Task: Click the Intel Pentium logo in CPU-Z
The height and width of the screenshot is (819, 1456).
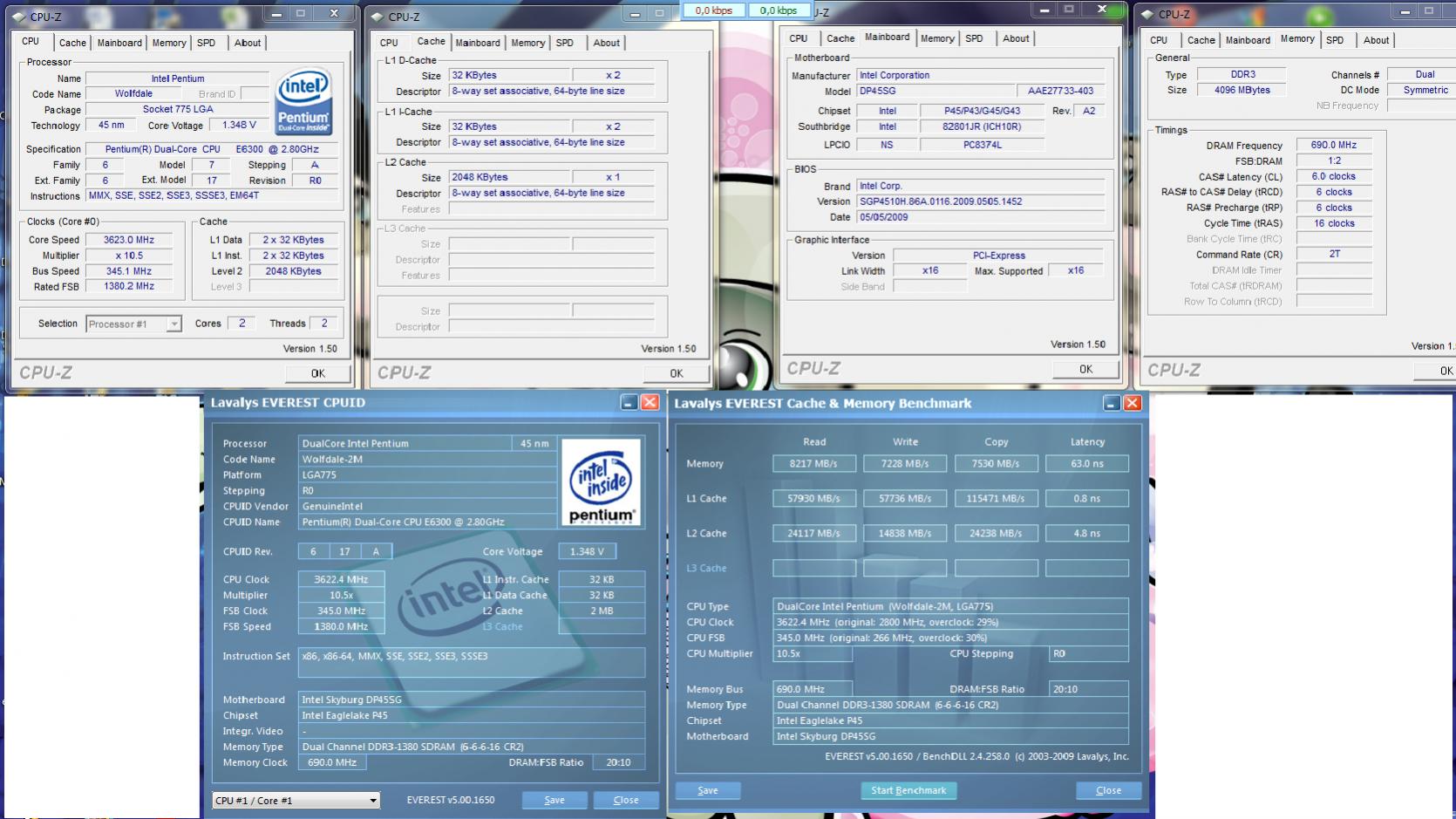Action: coord(303,101)
